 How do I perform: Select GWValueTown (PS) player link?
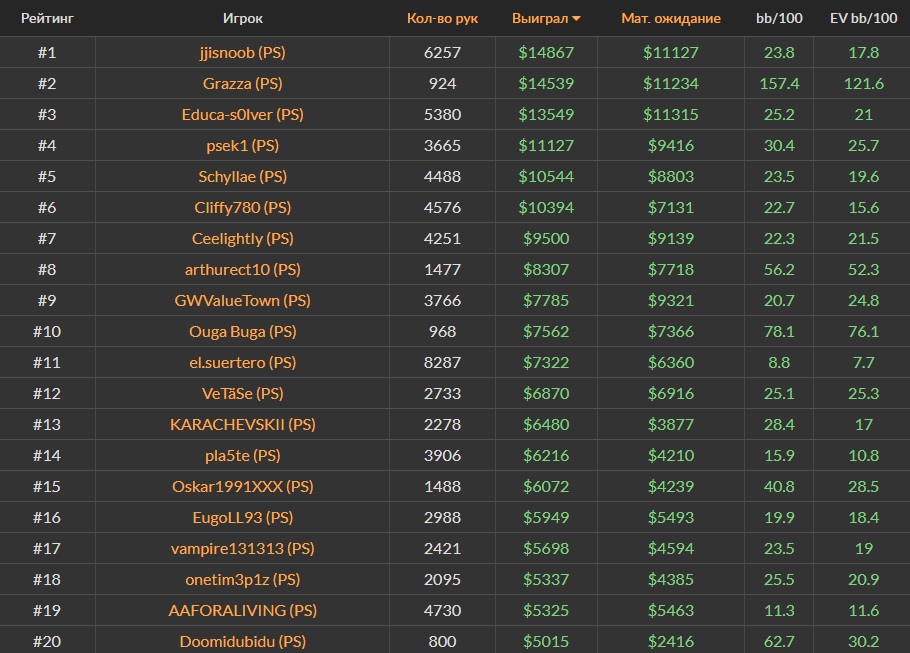tap(243, 301)
